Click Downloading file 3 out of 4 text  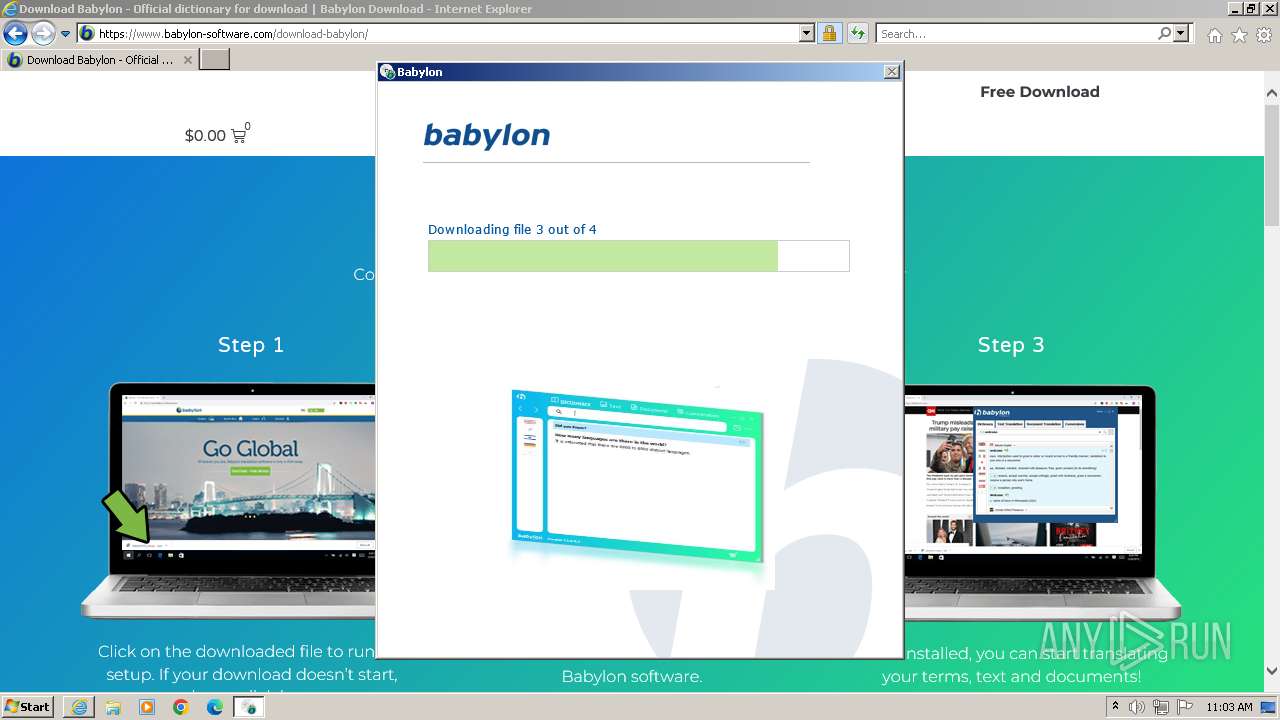pos(512,229)
